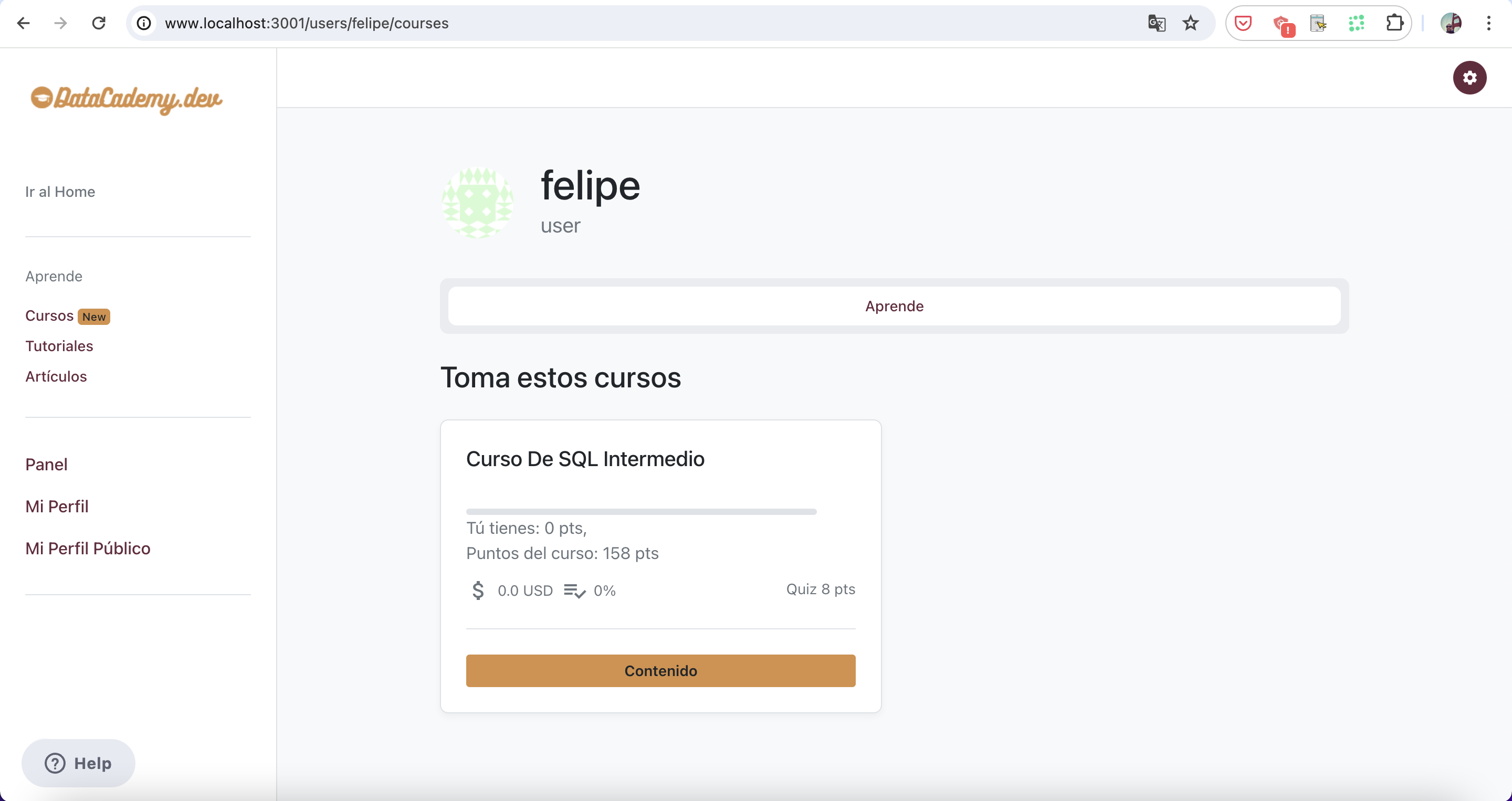The image size is (1512, 801).
Task: Click the Contenido button
Action: (x=660, y=670)
